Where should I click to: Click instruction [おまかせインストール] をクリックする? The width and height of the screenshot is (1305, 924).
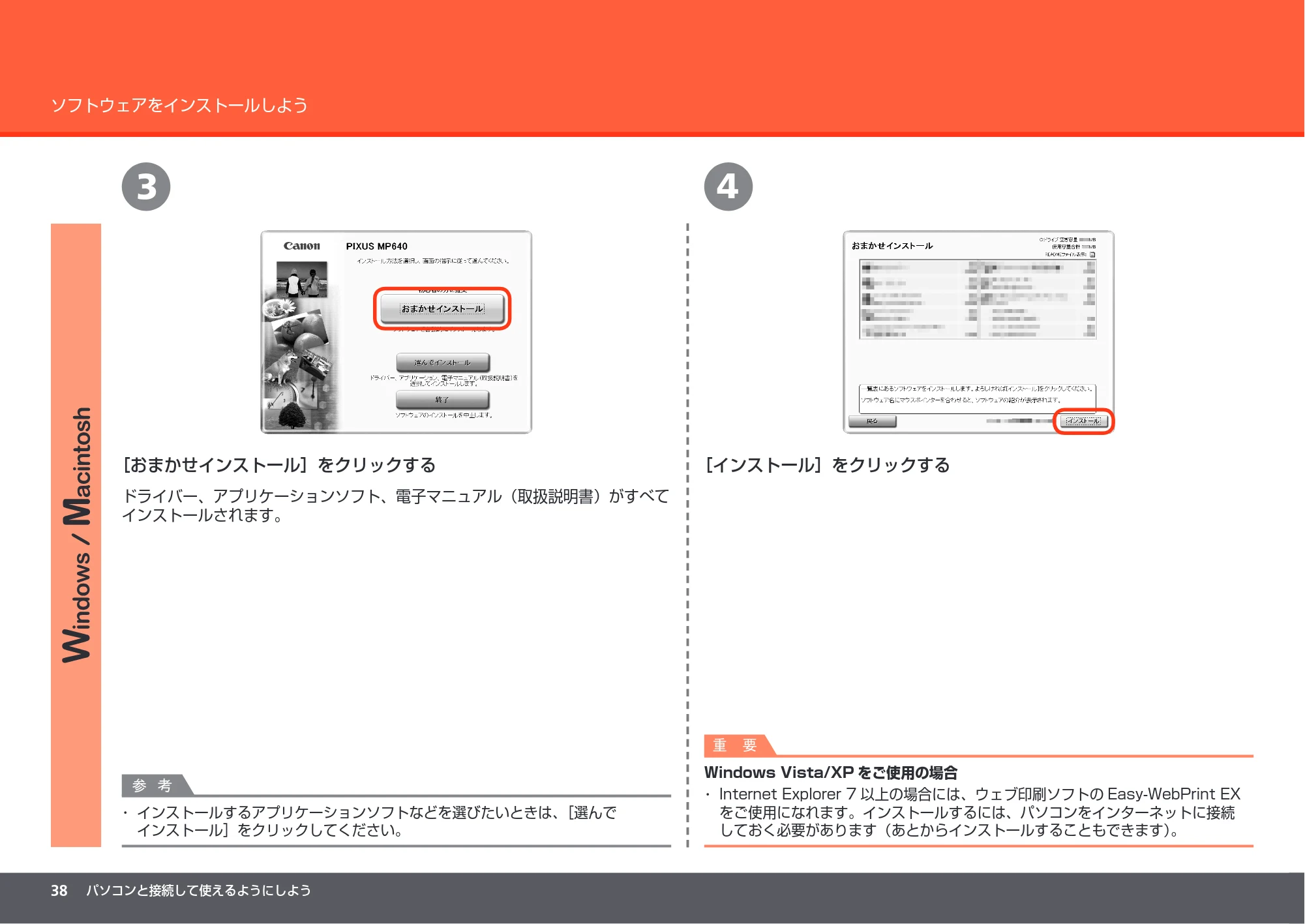coord(279,465)
